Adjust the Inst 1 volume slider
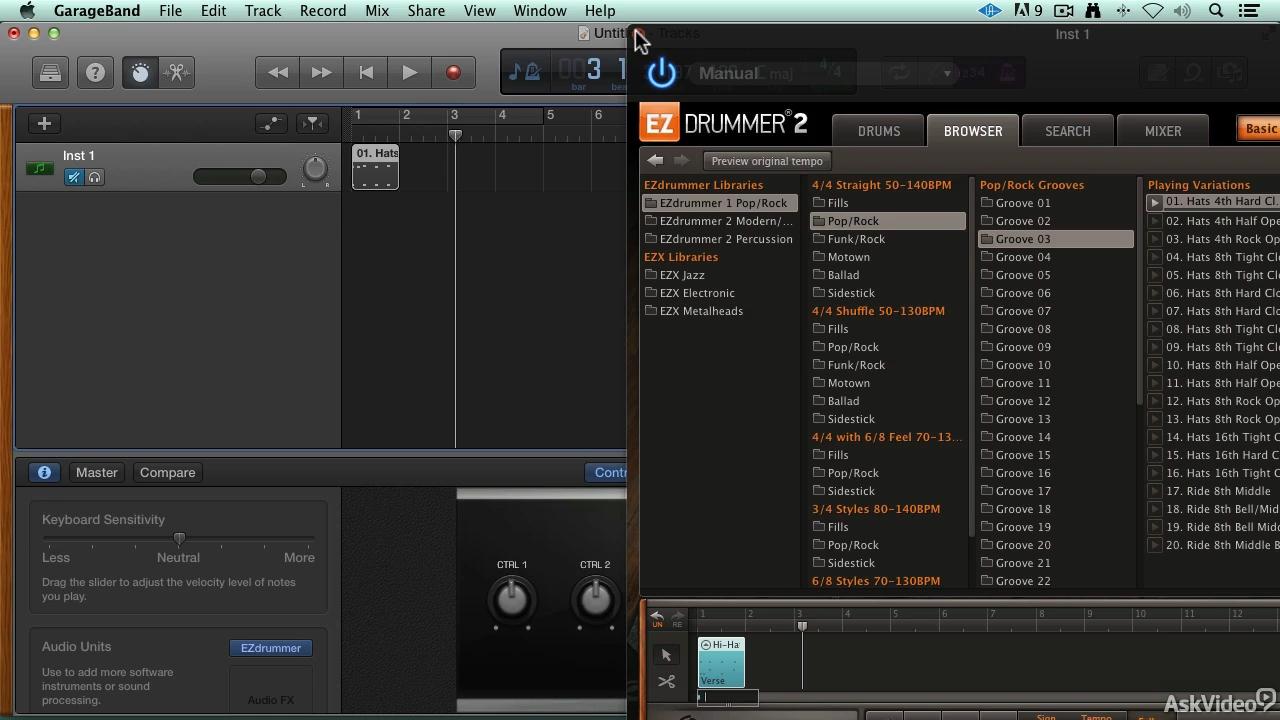This screenshot has width=1280, height=720. click(239, 177)
